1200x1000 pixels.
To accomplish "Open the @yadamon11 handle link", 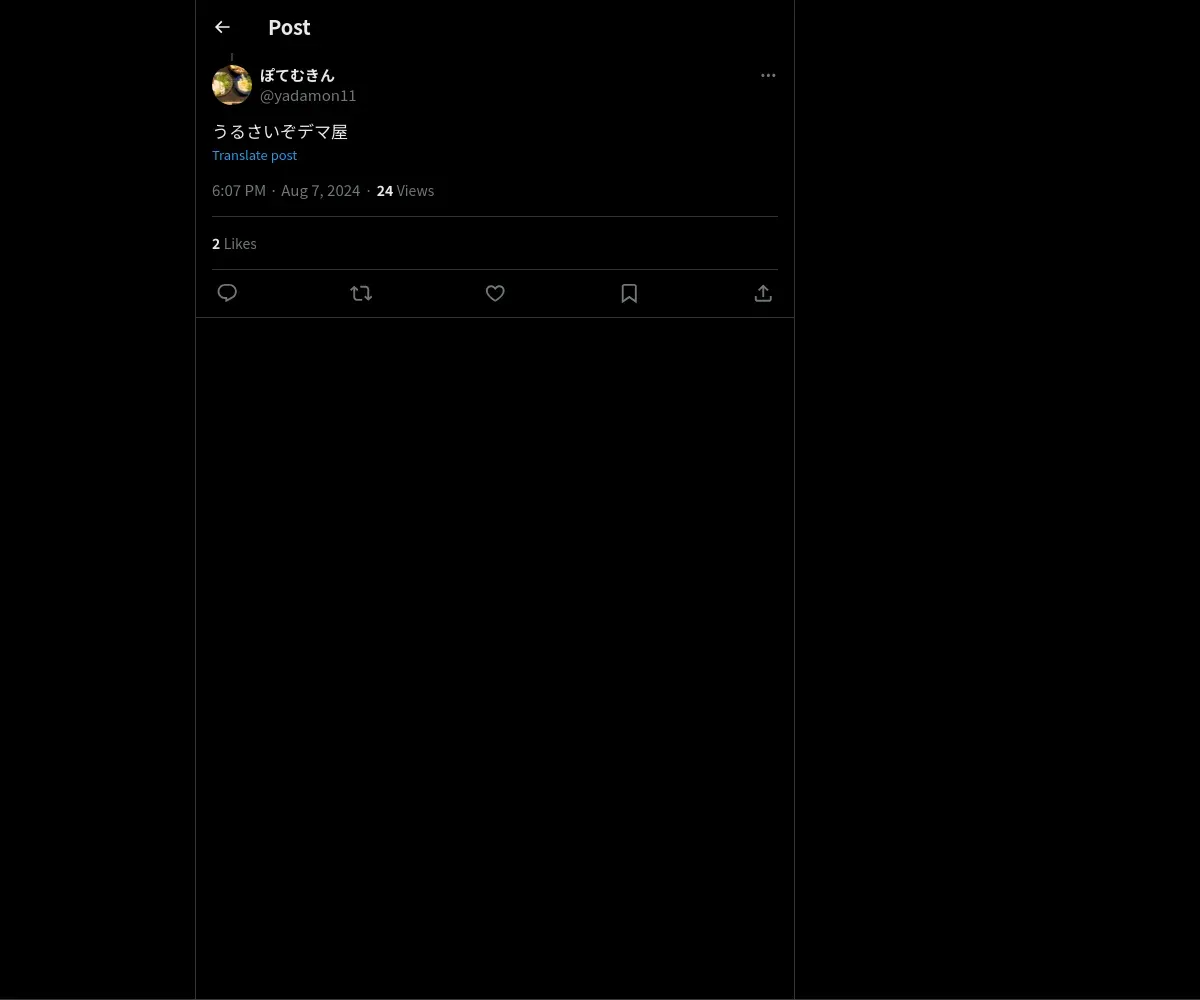I will pos(308,95).
